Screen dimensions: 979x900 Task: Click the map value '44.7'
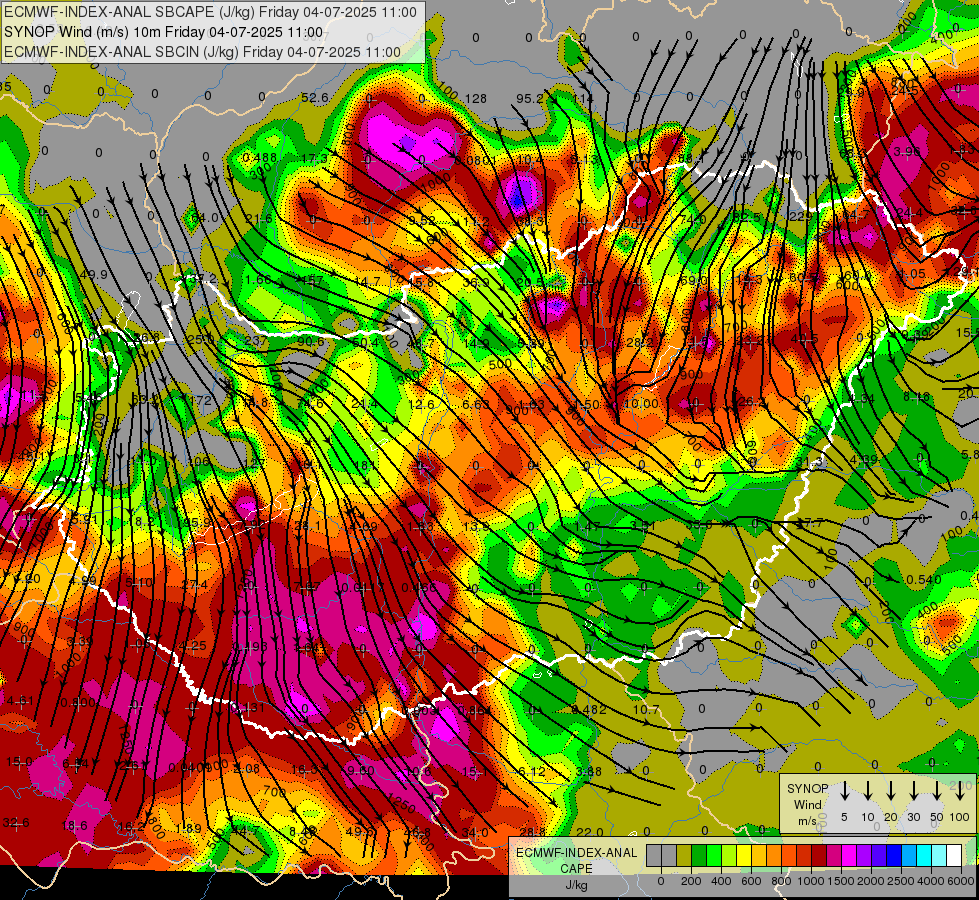245,831
